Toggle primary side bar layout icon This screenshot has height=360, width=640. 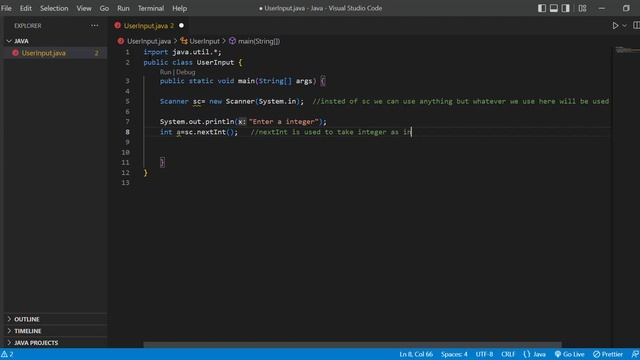coord(542,8)
